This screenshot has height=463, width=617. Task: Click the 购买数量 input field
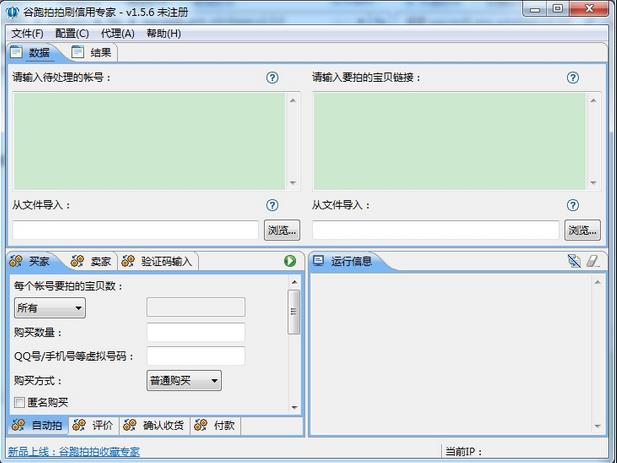pos(196,332)
